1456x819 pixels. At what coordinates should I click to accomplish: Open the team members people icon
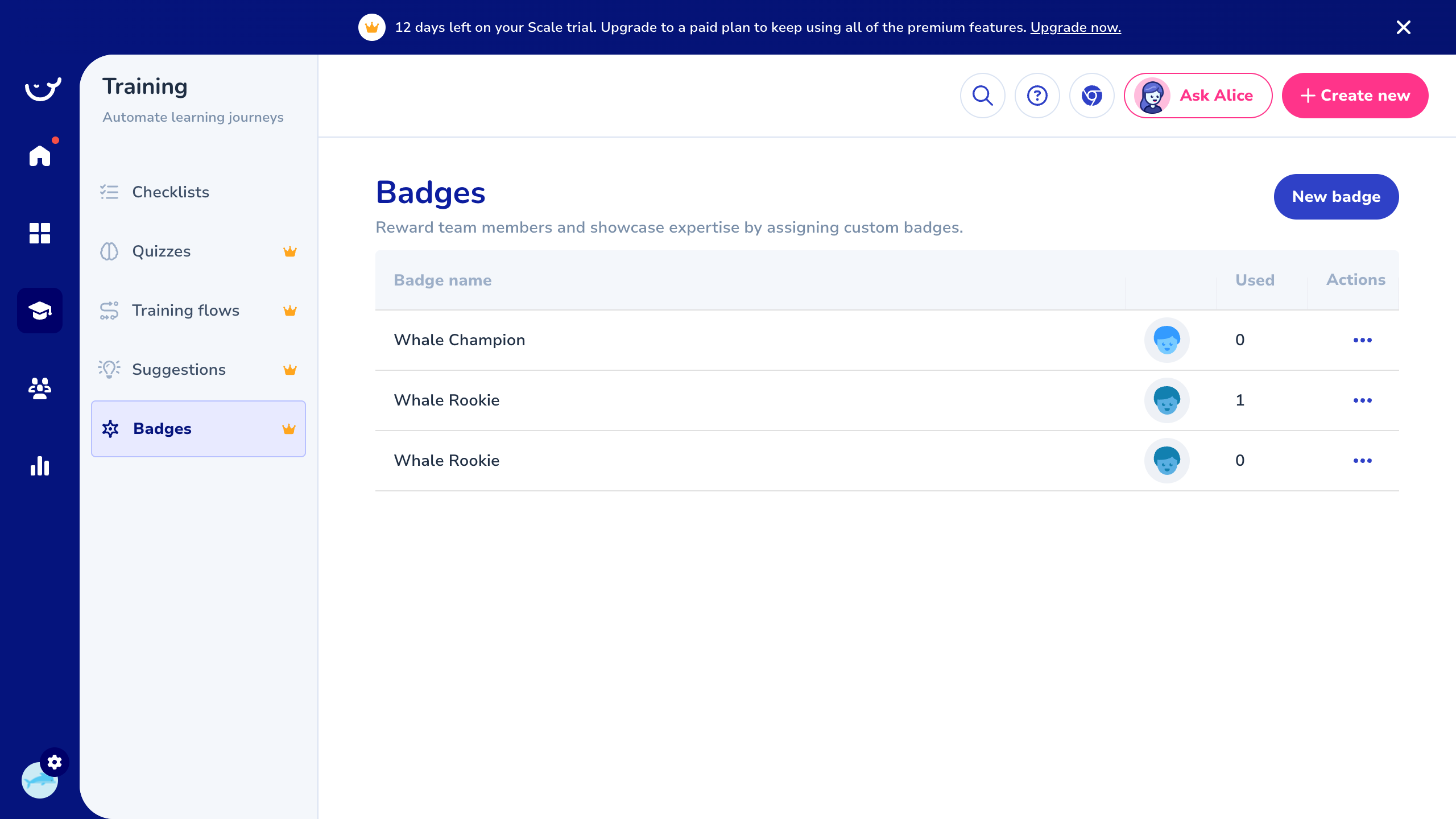[39, 389]
